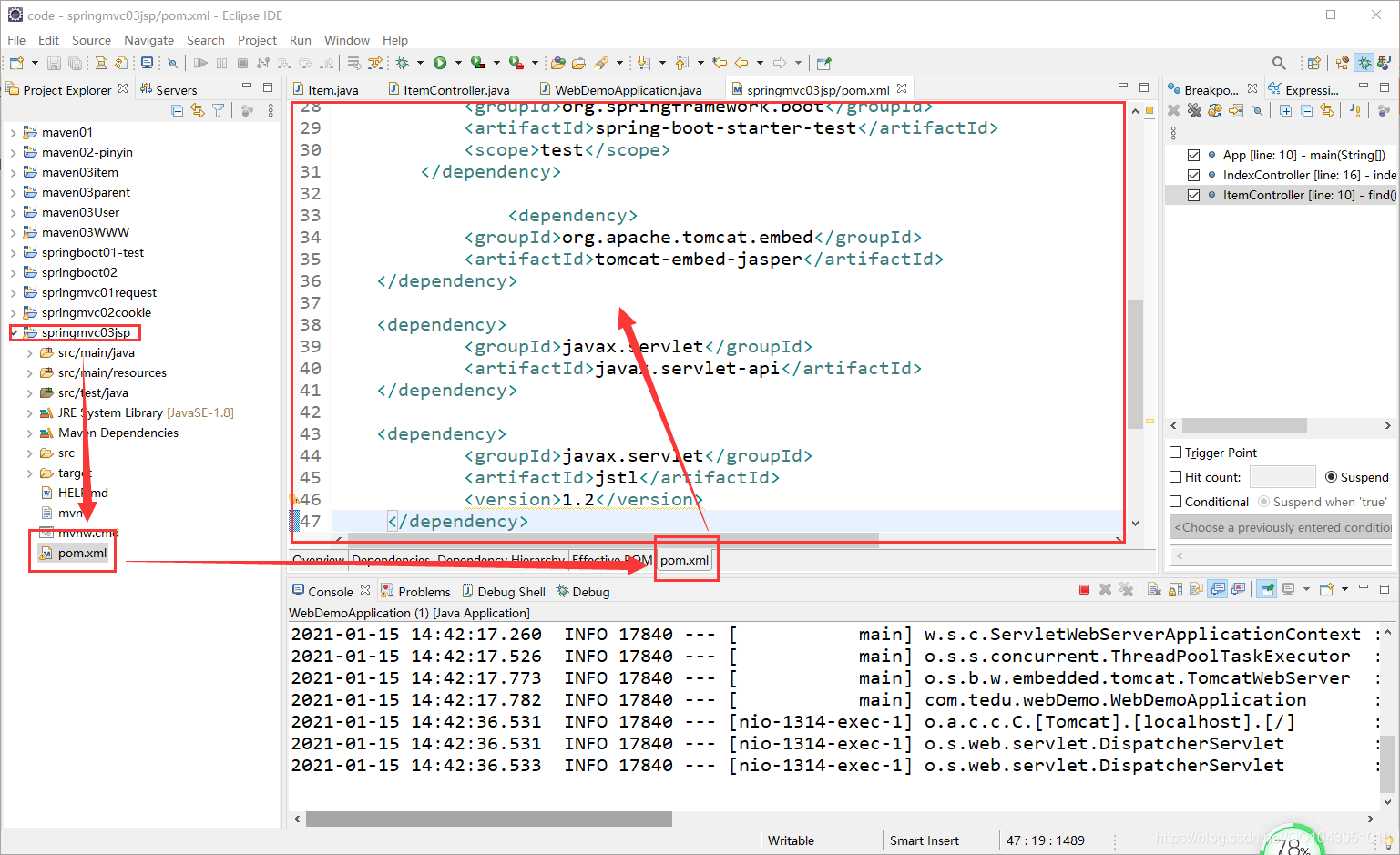Expand the Maven Dependencies node
Image resolution: width=1400 pixels, height=855 pixels.
coord(29,433)
